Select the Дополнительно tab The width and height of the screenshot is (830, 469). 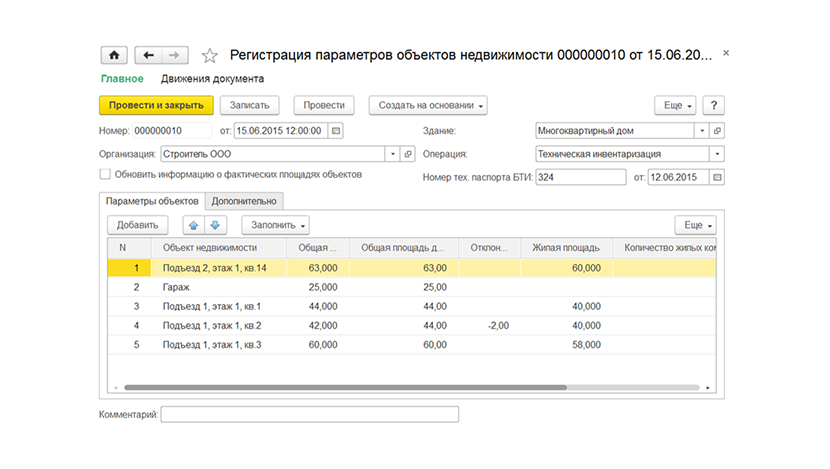tap(244, 201)
